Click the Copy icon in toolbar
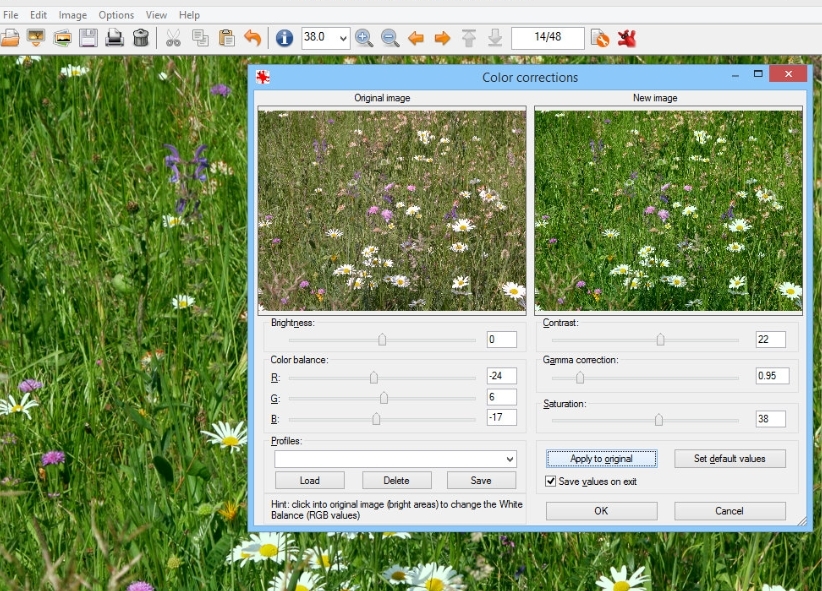This screenshot has height=591, width=822. pos(200,38)
